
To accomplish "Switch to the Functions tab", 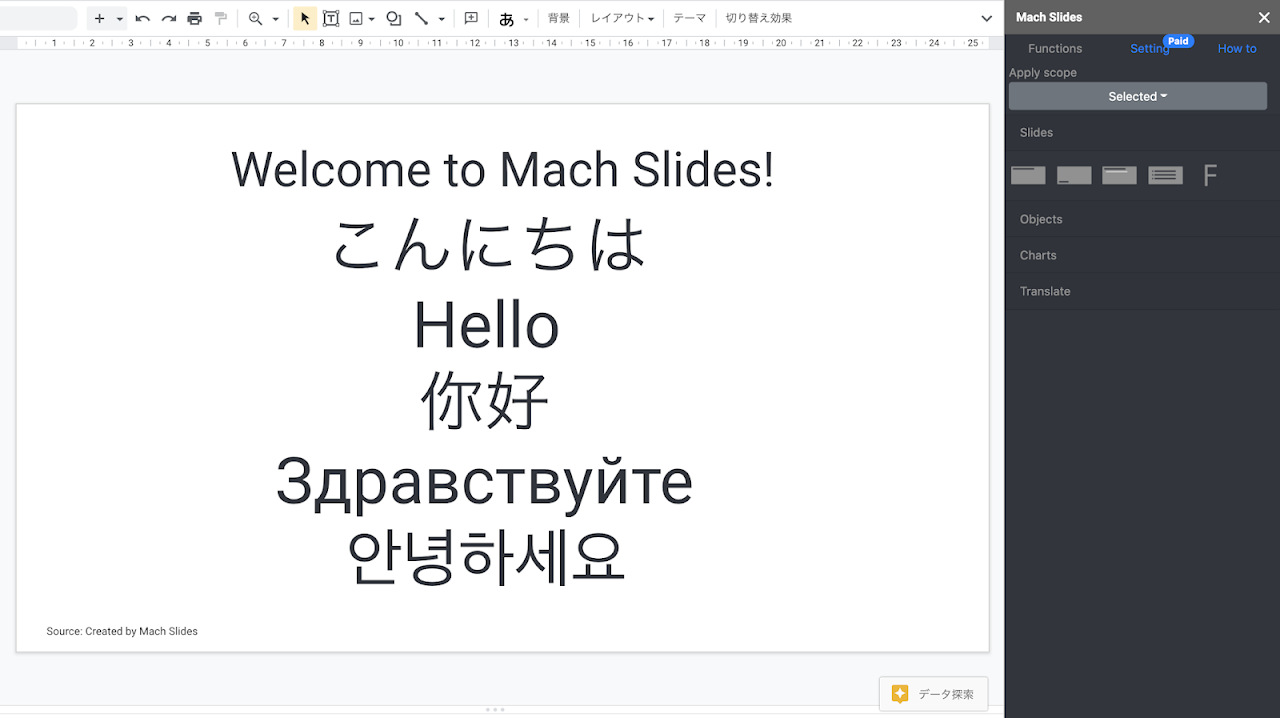I will click(1055, 48).
